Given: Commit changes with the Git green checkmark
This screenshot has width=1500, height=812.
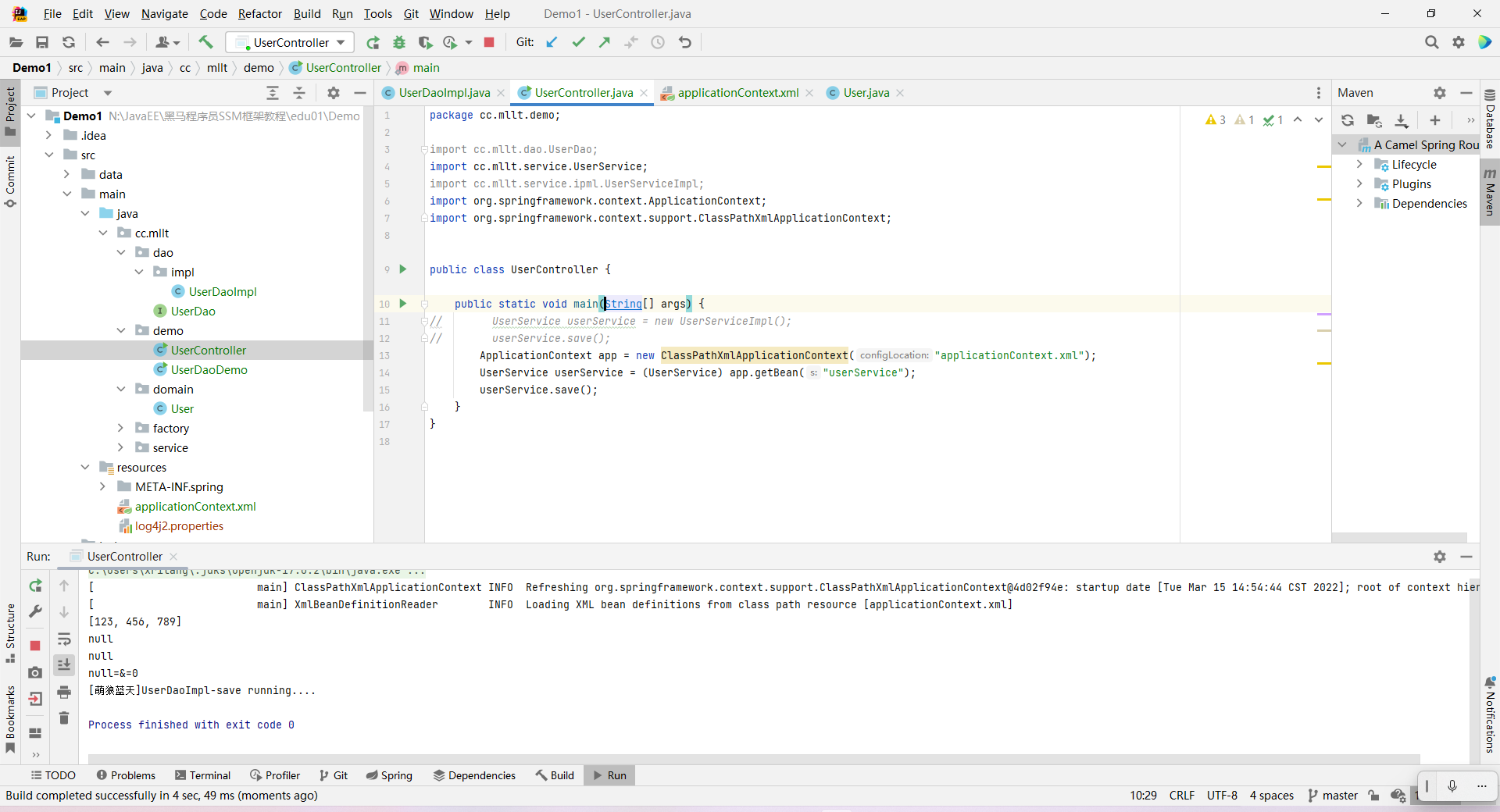Looking at the screenshot, I should pyautogui.click(x=578, y=42).
